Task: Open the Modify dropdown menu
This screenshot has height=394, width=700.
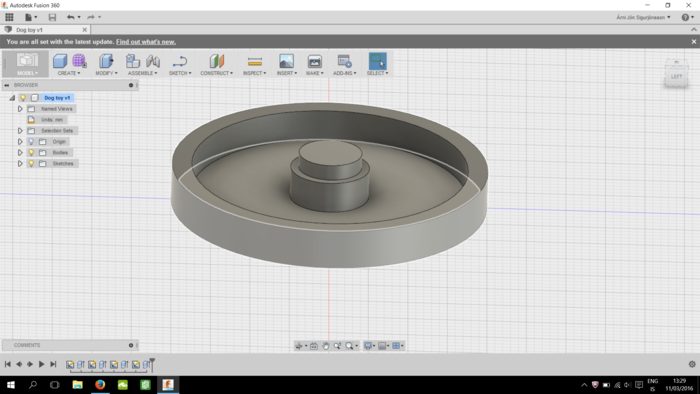Action: [106, 73]
